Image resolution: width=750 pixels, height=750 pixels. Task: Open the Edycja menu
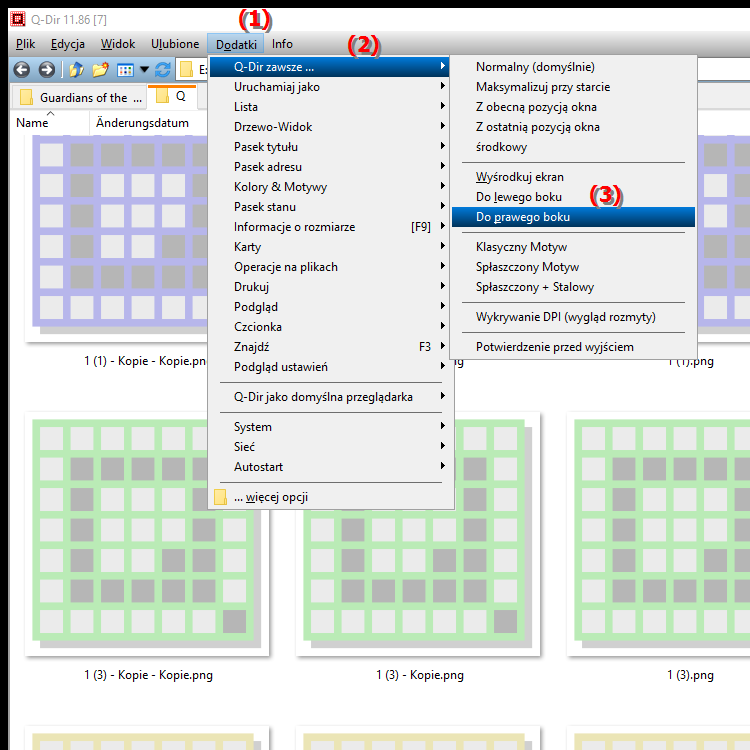(68, 44)
